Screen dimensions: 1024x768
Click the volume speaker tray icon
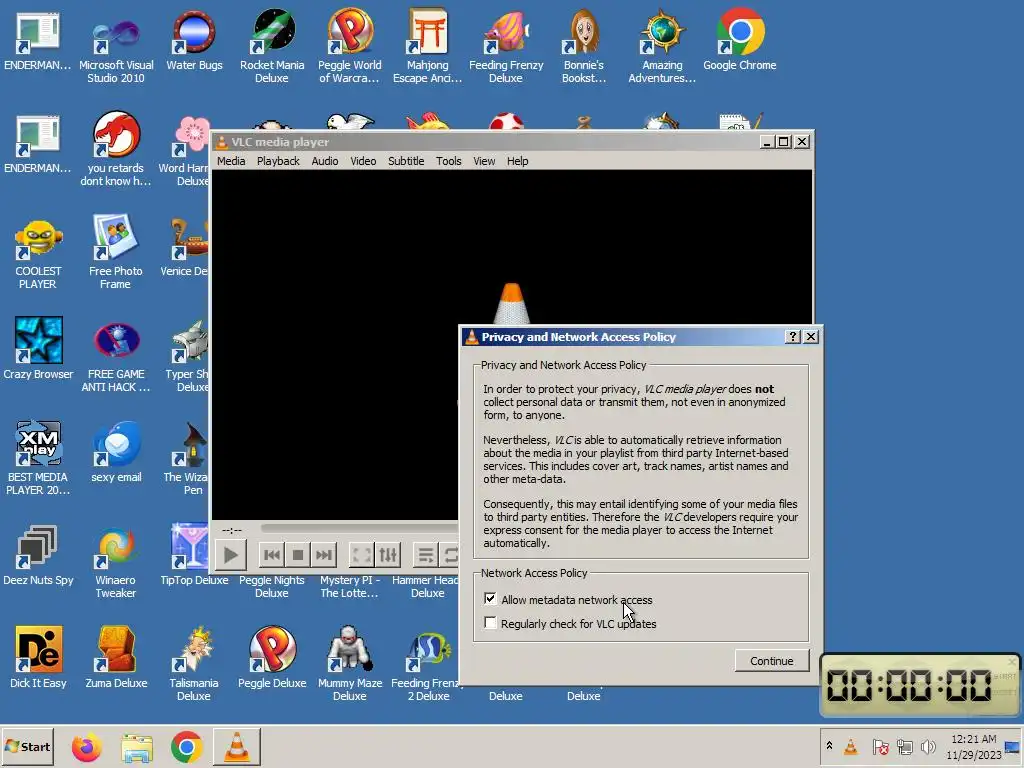(928, 746)
